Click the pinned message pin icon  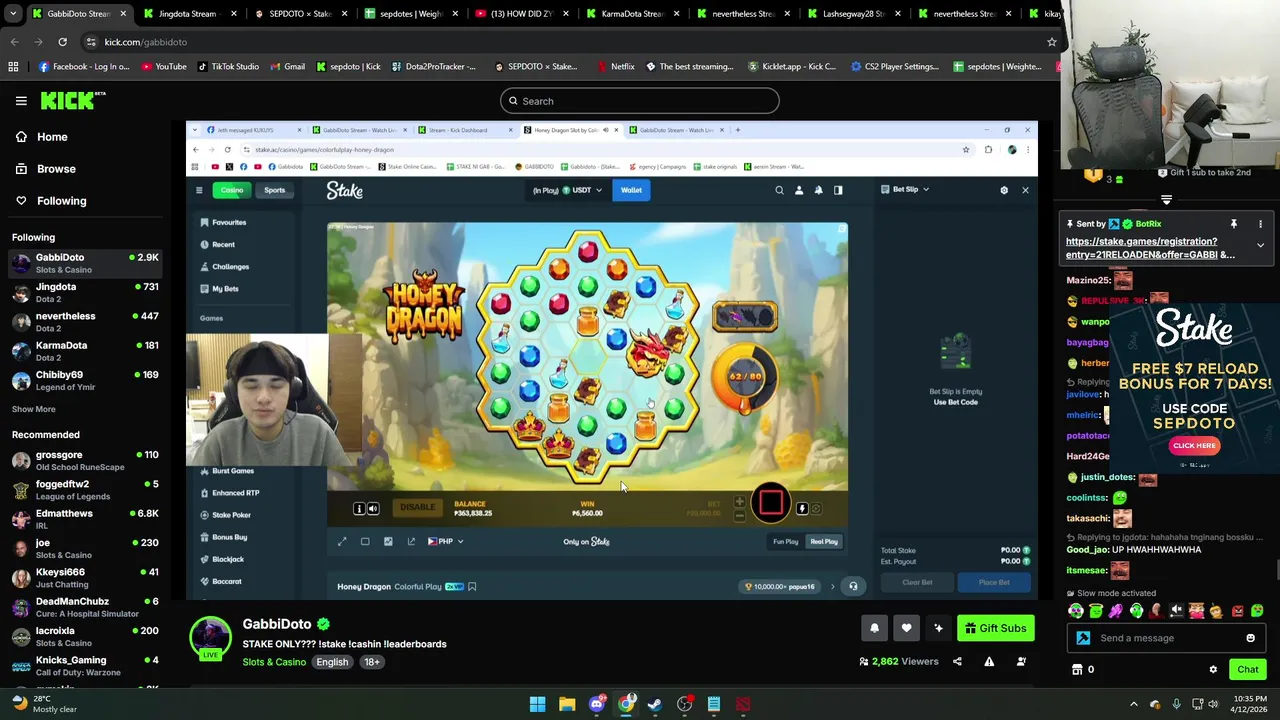[x=1233, y=224]
